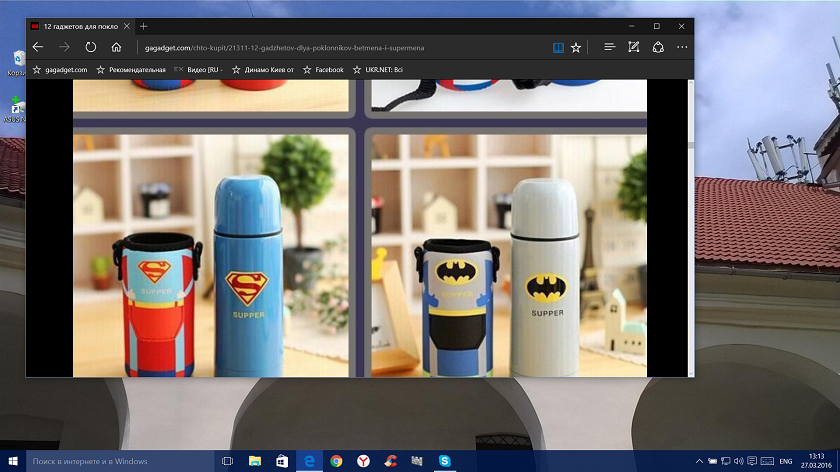
Task: Click the forward navigation arrow
Action: [64, 47]
